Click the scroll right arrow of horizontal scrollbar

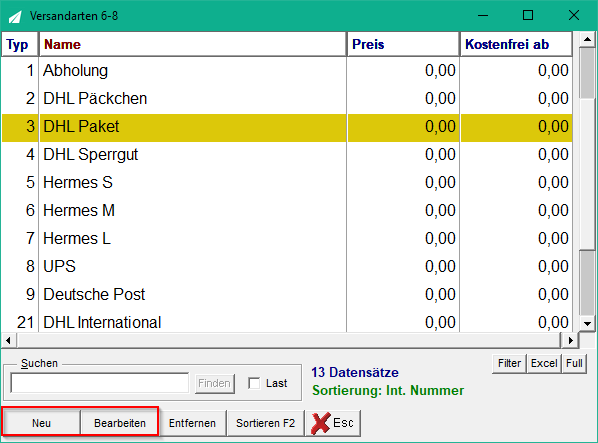[x=570, y=340]
